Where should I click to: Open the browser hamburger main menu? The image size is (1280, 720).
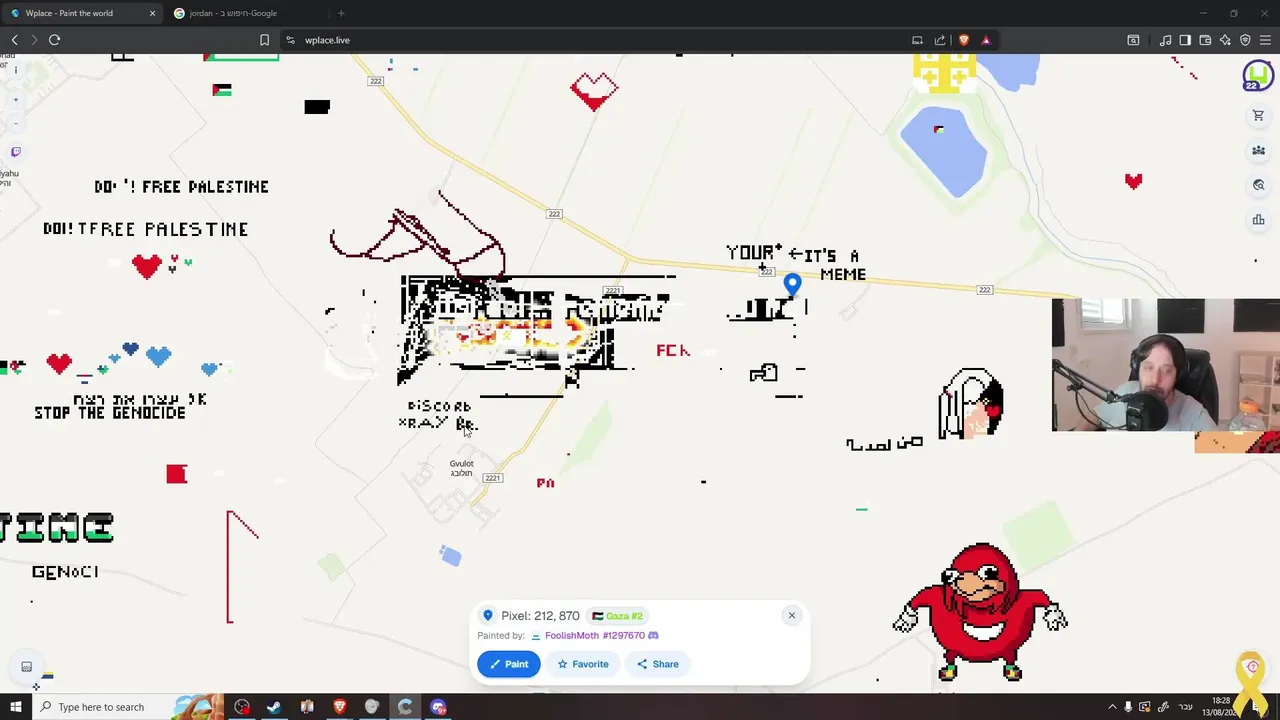tap(1265, 40)
